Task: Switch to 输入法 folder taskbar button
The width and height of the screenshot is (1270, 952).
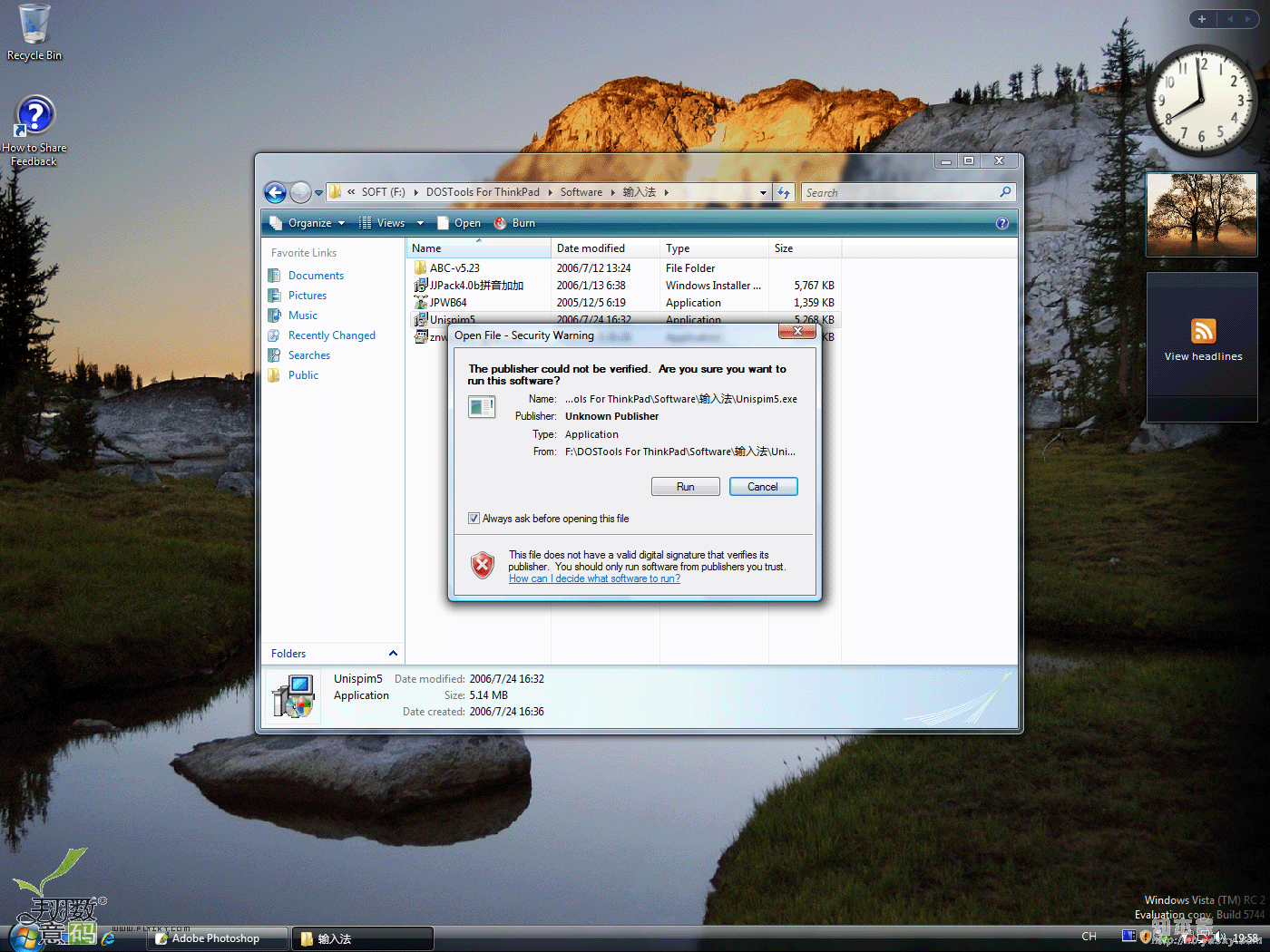Action: [x=363, y=938]
